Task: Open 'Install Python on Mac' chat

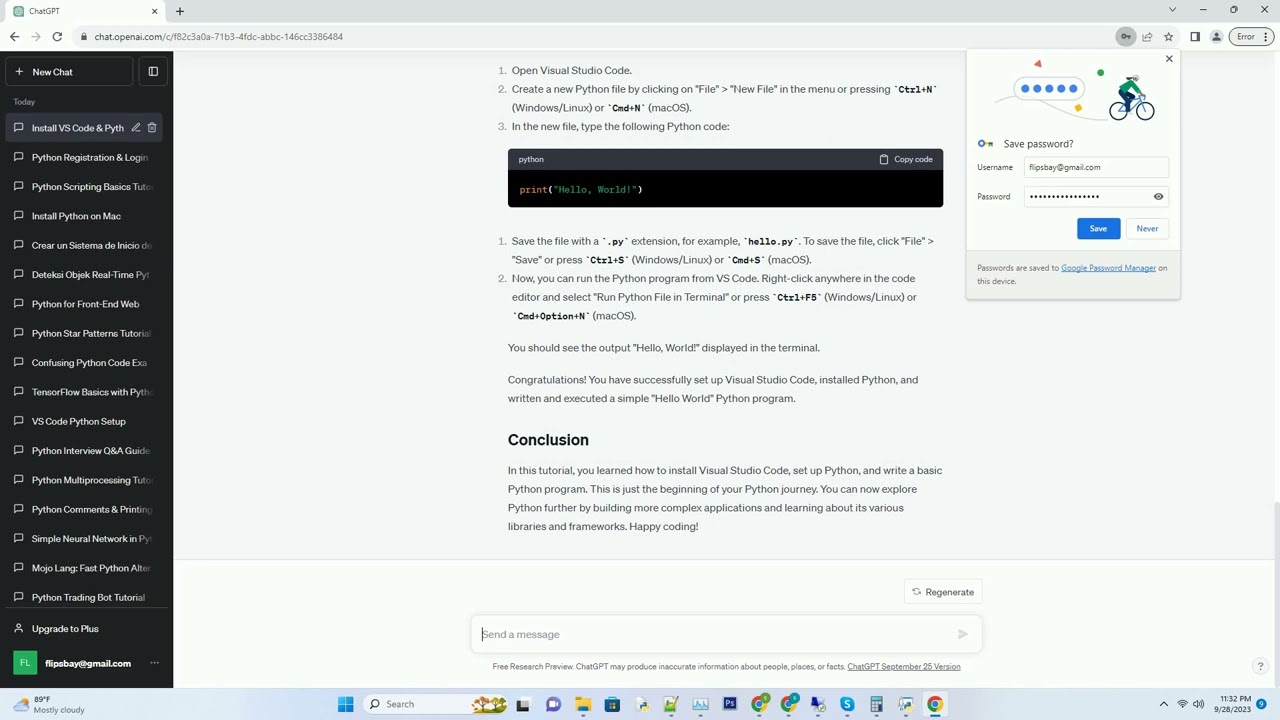Action: point(82,216)
